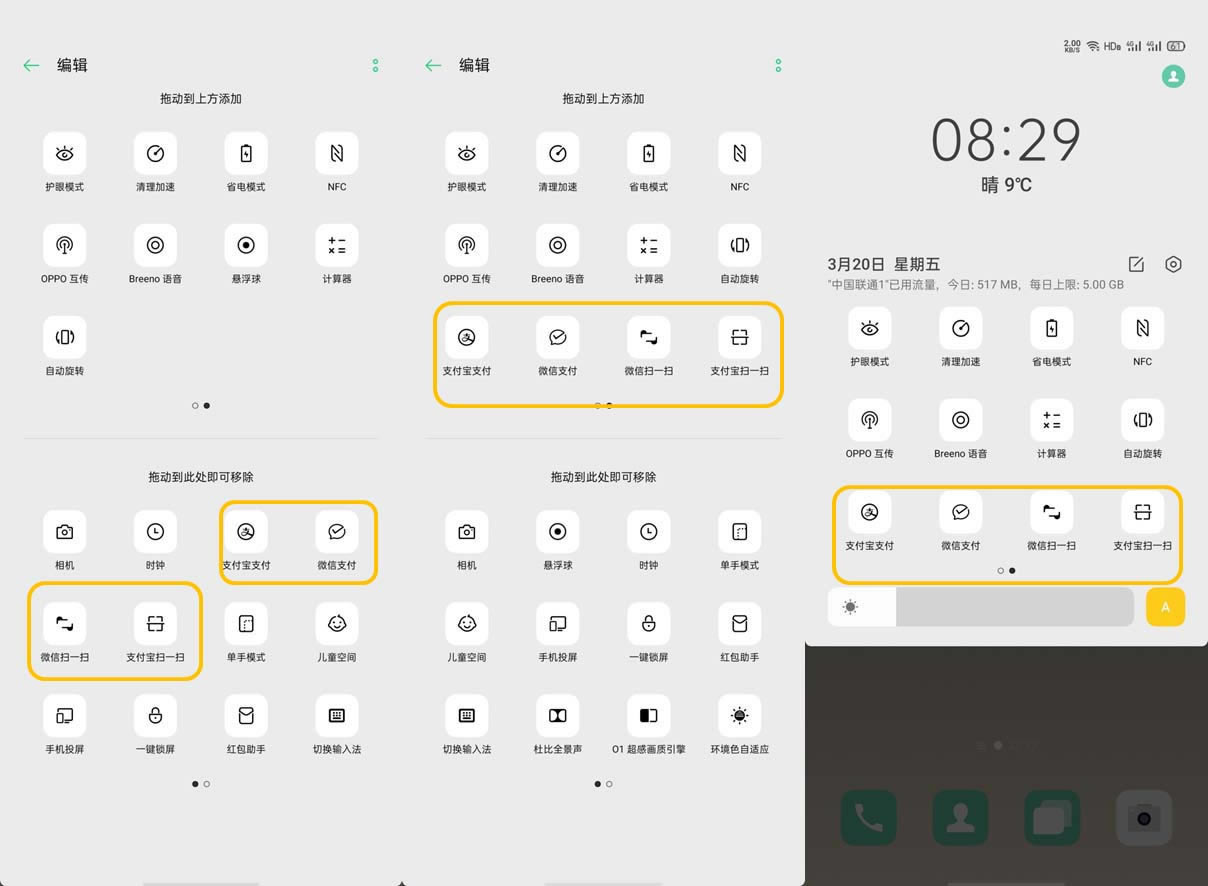The image size is (1208, 886).
Task: Open the green dots menu in left 编辑 screen
Action: [375, 65]
